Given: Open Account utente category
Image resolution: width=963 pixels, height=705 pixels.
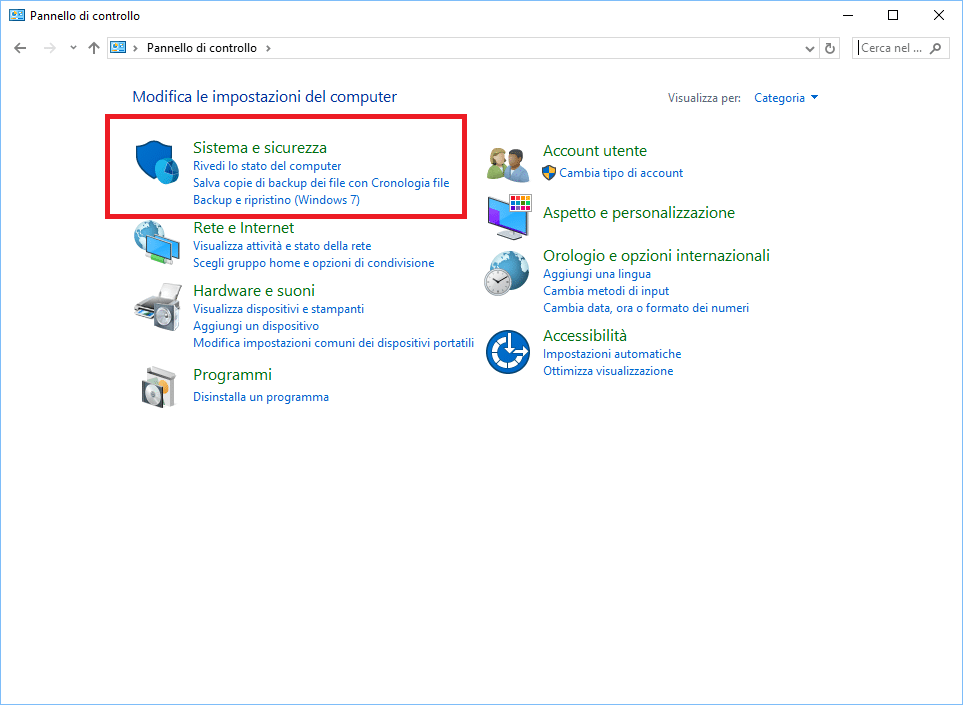Looking at the screenshot, I should 595,151.
